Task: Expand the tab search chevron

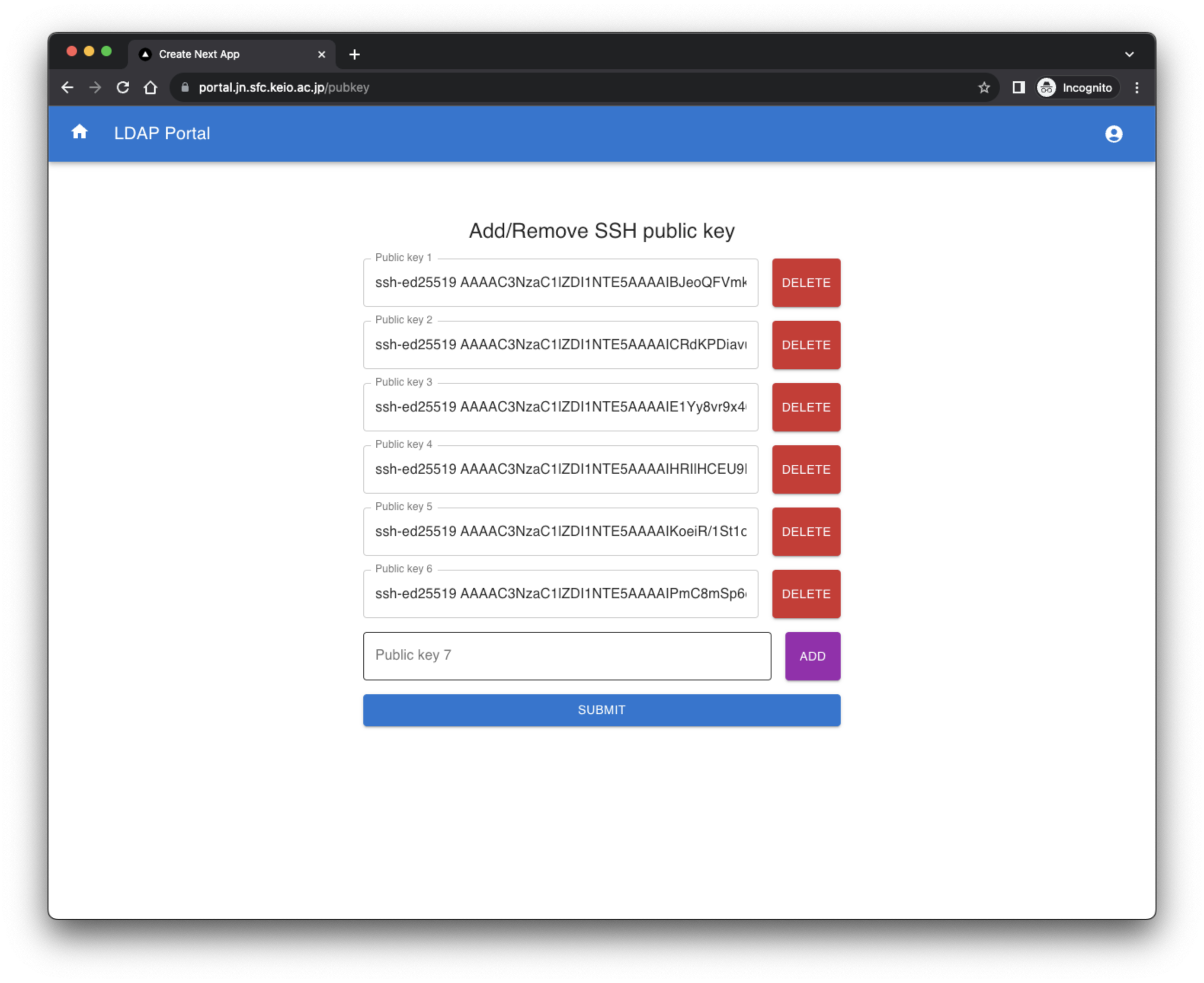Action: (x=1129, y=54)
